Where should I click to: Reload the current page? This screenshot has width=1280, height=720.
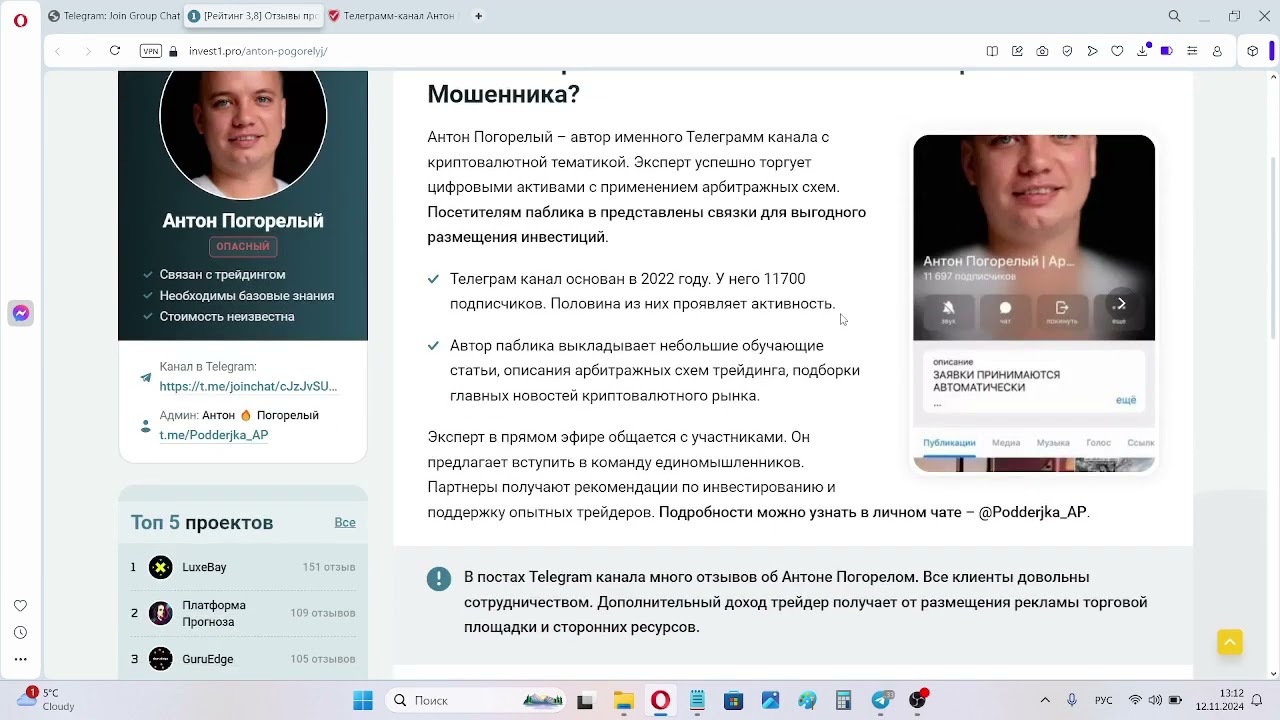pos(115,51)
